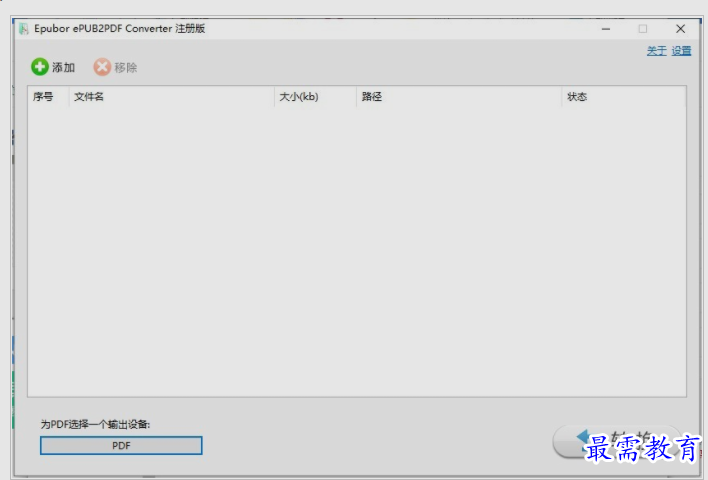Sort by the 路径 column header
This screenshot has height=480, width=708.
click(459, 97)
